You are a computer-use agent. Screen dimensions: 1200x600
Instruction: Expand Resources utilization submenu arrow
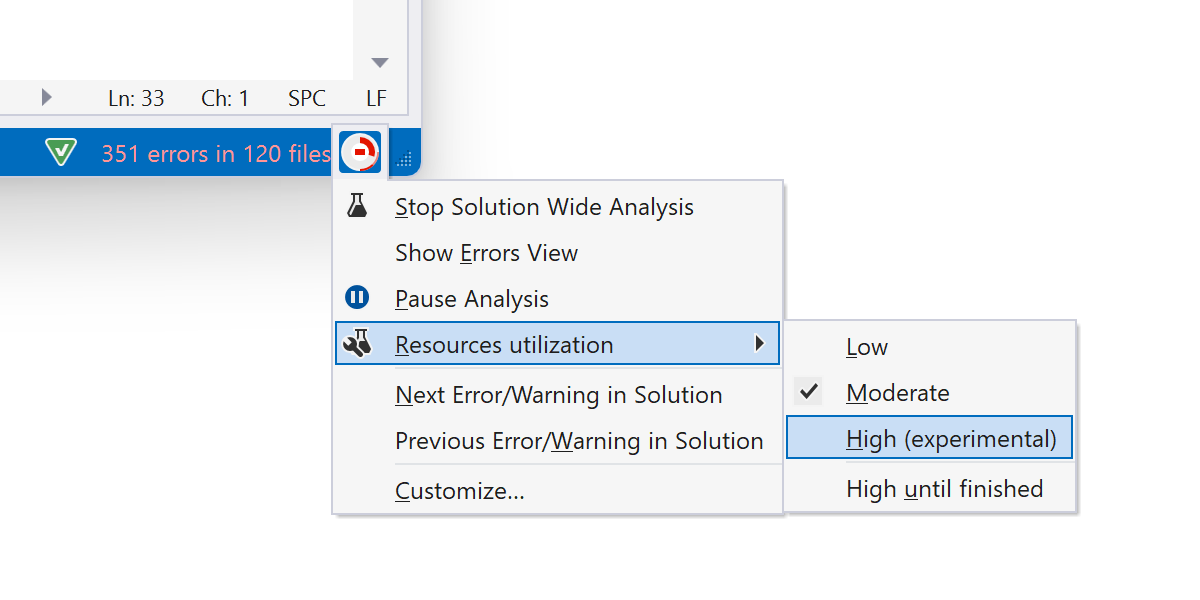pyautogui.click(x=760, y=344)
